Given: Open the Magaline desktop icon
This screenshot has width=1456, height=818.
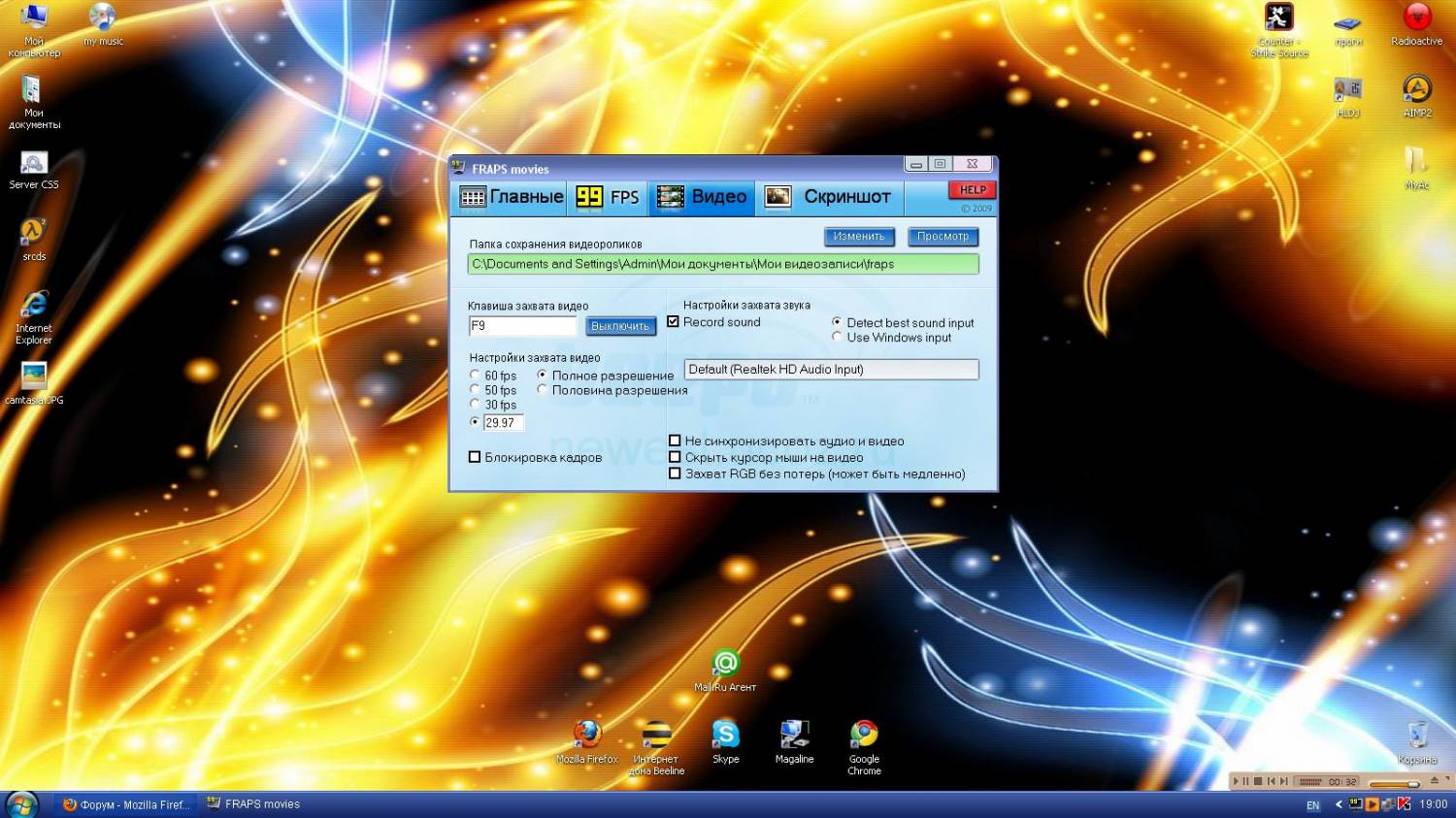Looking at the screenshot, I should tap(794, 736).
